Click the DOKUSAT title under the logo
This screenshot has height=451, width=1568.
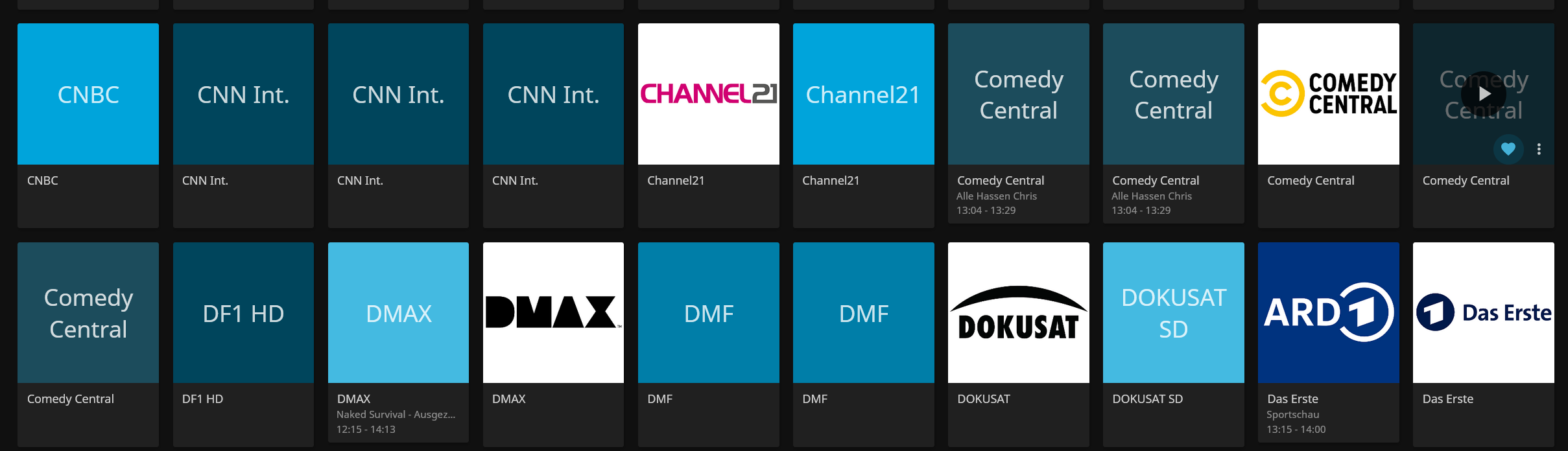click(x=984, y=399)
